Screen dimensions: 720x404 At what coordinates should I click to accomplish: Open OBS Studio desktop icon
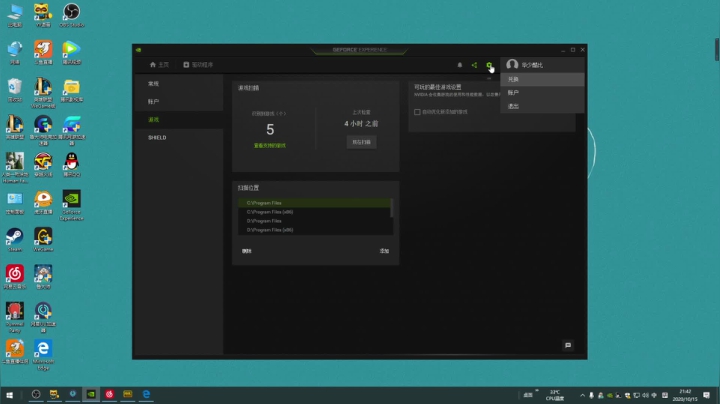coord(72,15)
